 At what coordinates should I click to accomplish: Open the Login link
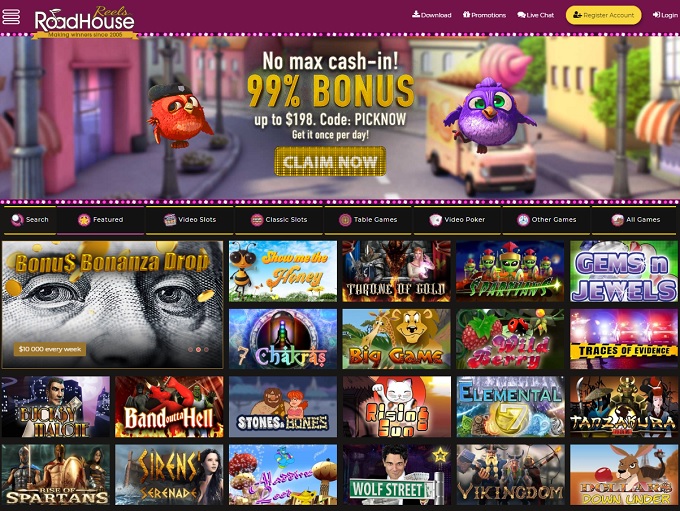(665, 15)
